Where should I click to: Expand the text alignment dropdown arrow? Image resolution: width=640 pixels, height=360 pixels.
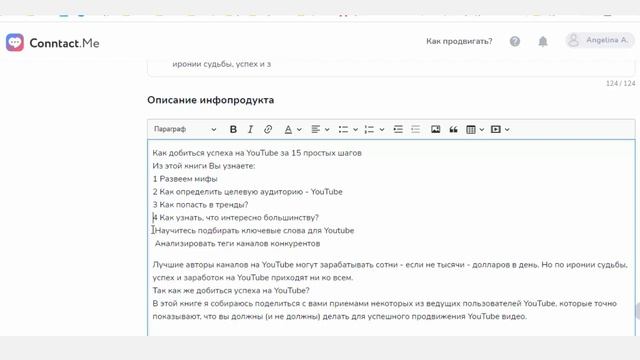tap(327, 130)
